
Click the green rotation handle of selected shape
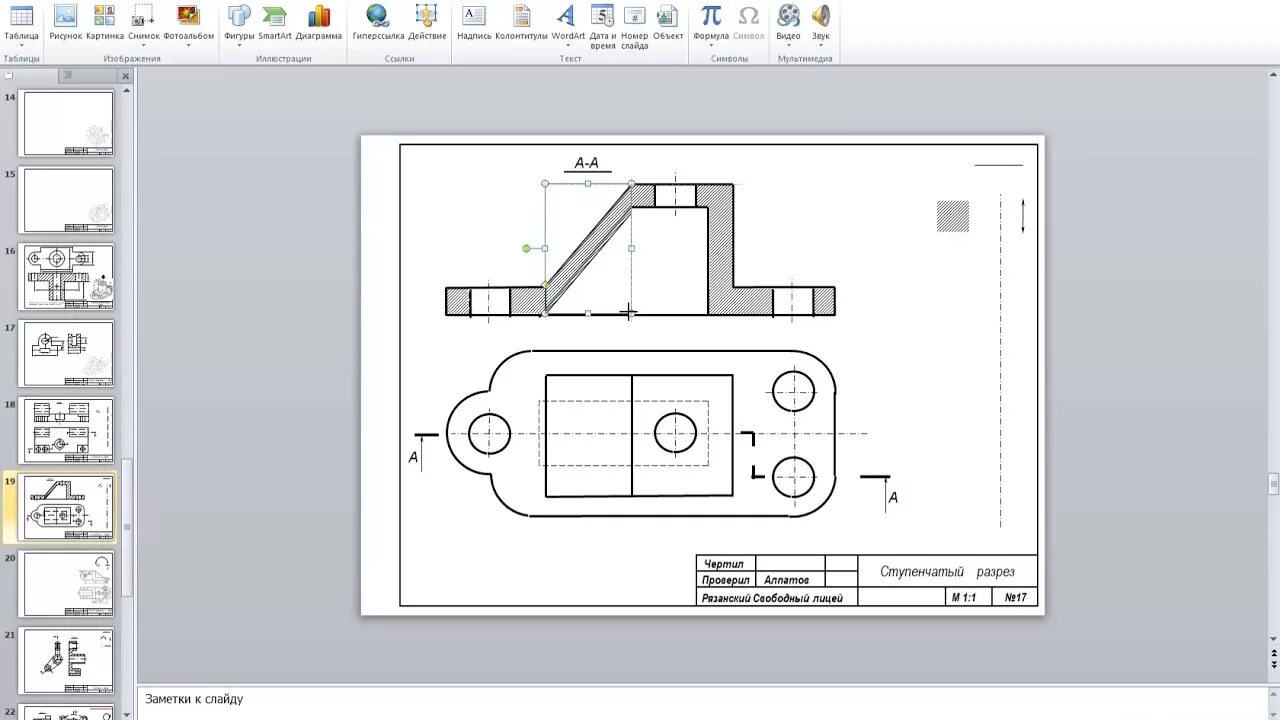[527, 248]
